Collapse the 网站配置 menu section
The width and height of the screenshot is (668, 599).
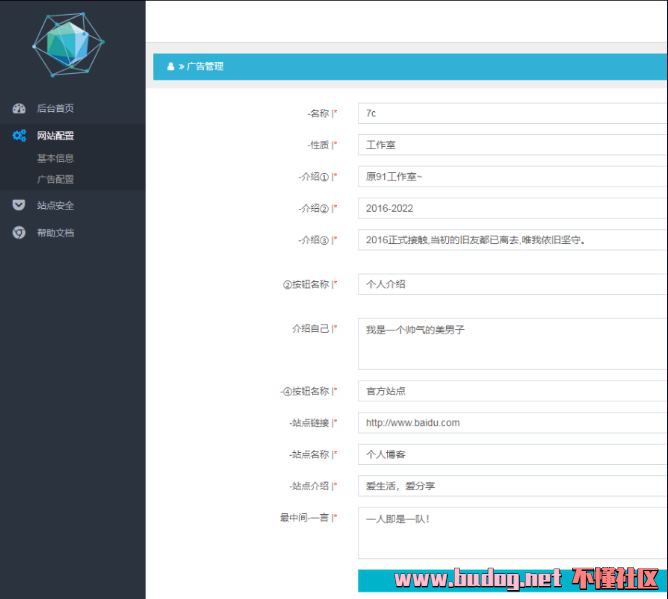(x=55, y=136)
